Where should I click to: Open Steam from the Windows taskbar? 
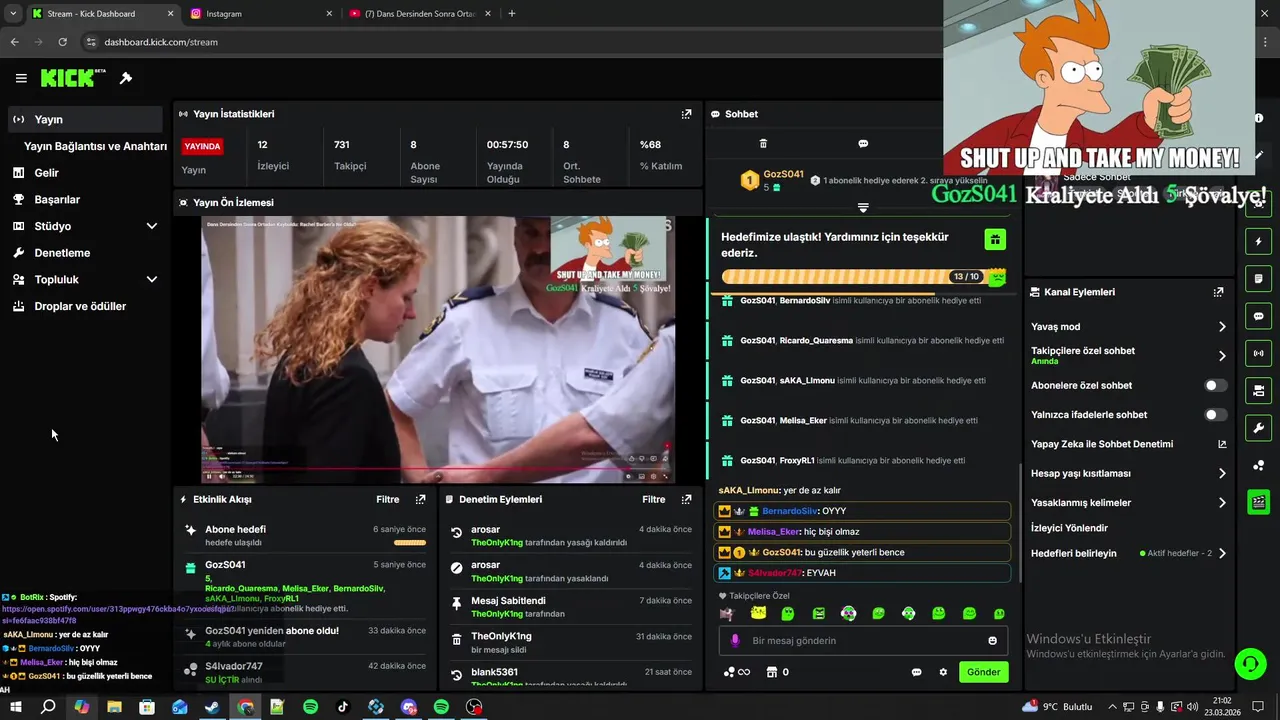[212, 707]
